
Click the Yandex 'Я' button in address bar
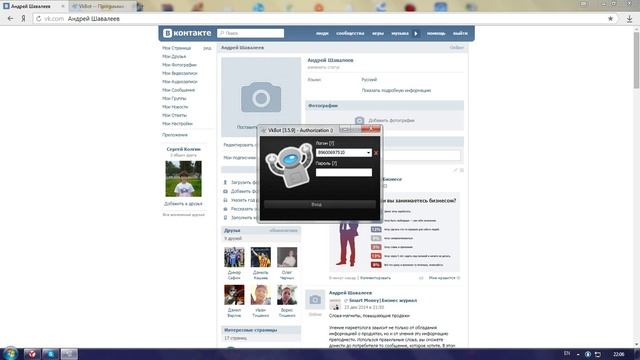pyautogui.click(x=24, y=19)
